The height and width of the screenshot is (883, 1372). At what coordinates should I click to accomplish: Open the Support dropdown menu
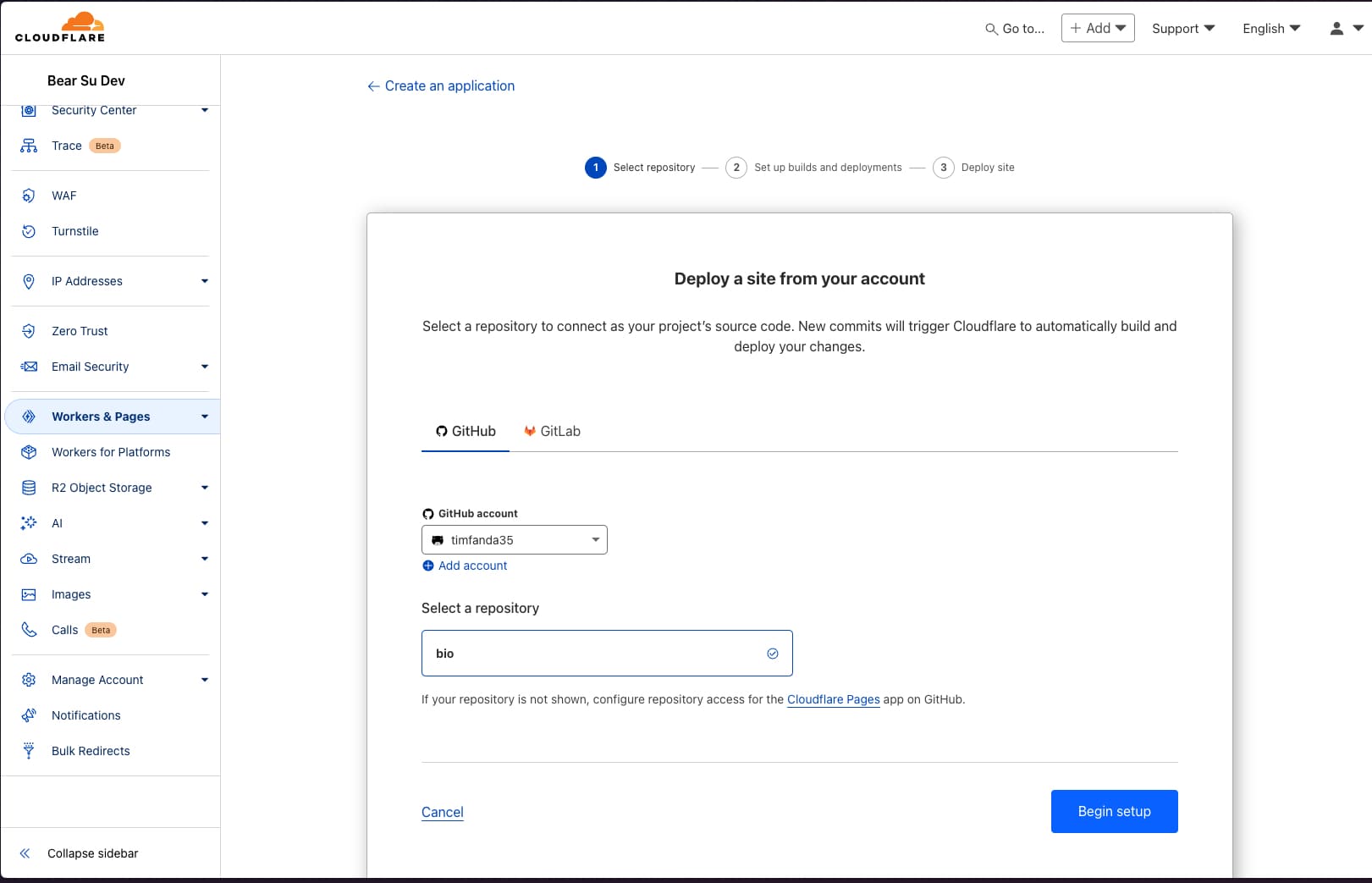click(1183, 28)
